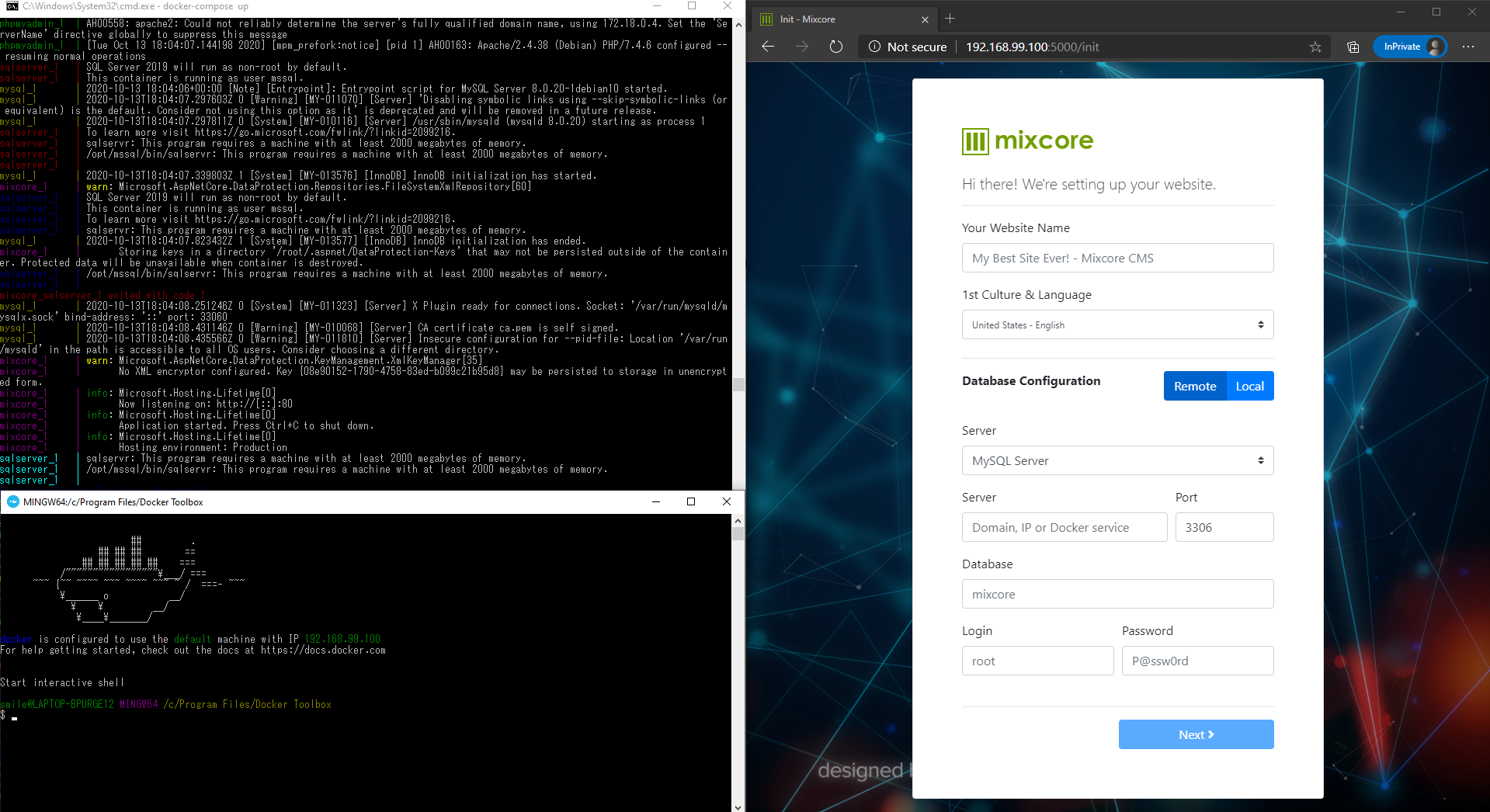
Task: Click the Mixcore logo on the setup page
Action: 1026,141
